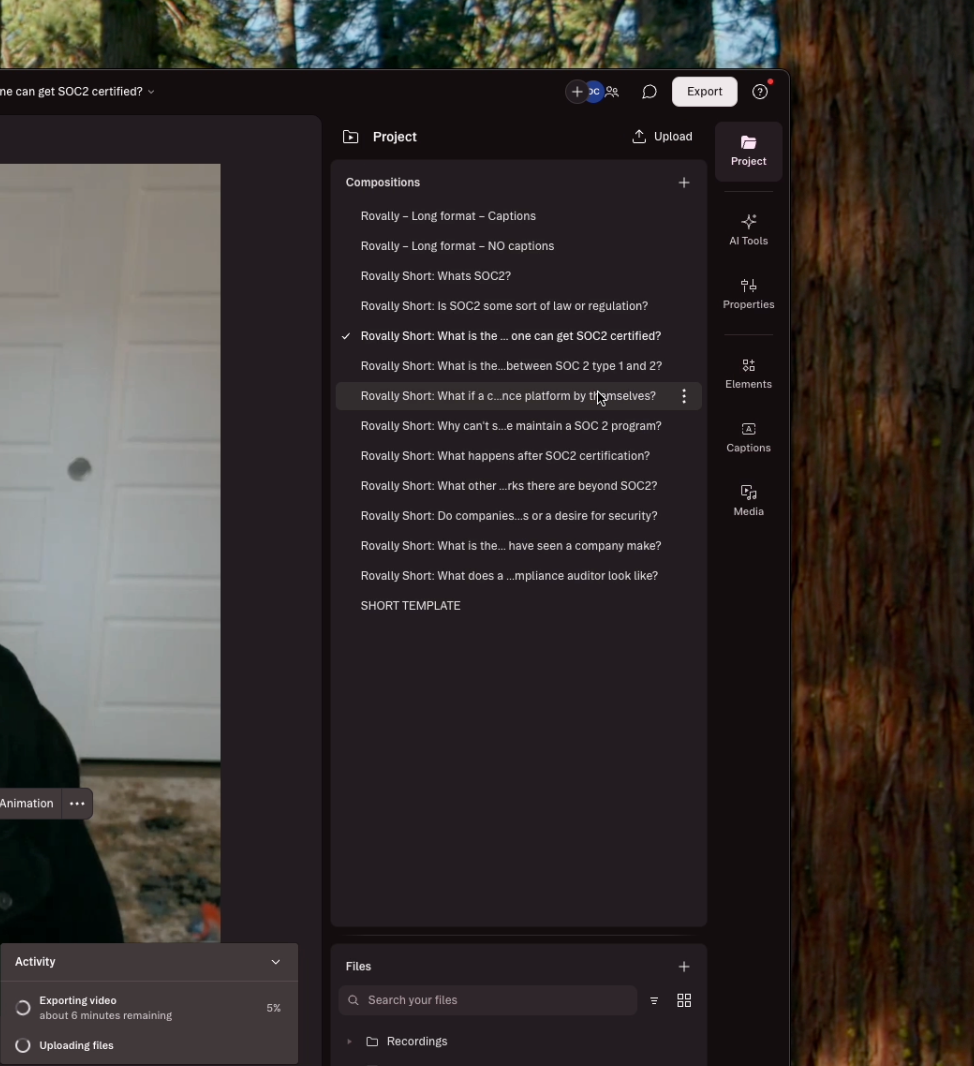Click the Project folder icon in header
This screenshot has height=1066, width=974.
[351, 137]
